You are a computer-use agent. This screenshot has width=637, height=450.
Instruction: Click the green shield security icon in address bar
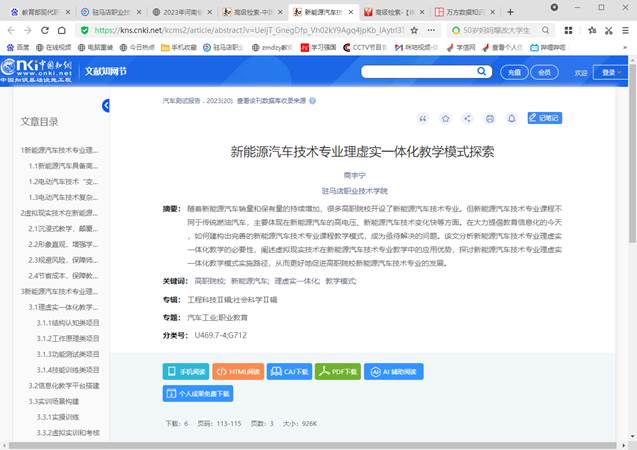pyautogui.click(x=84, y=30)
